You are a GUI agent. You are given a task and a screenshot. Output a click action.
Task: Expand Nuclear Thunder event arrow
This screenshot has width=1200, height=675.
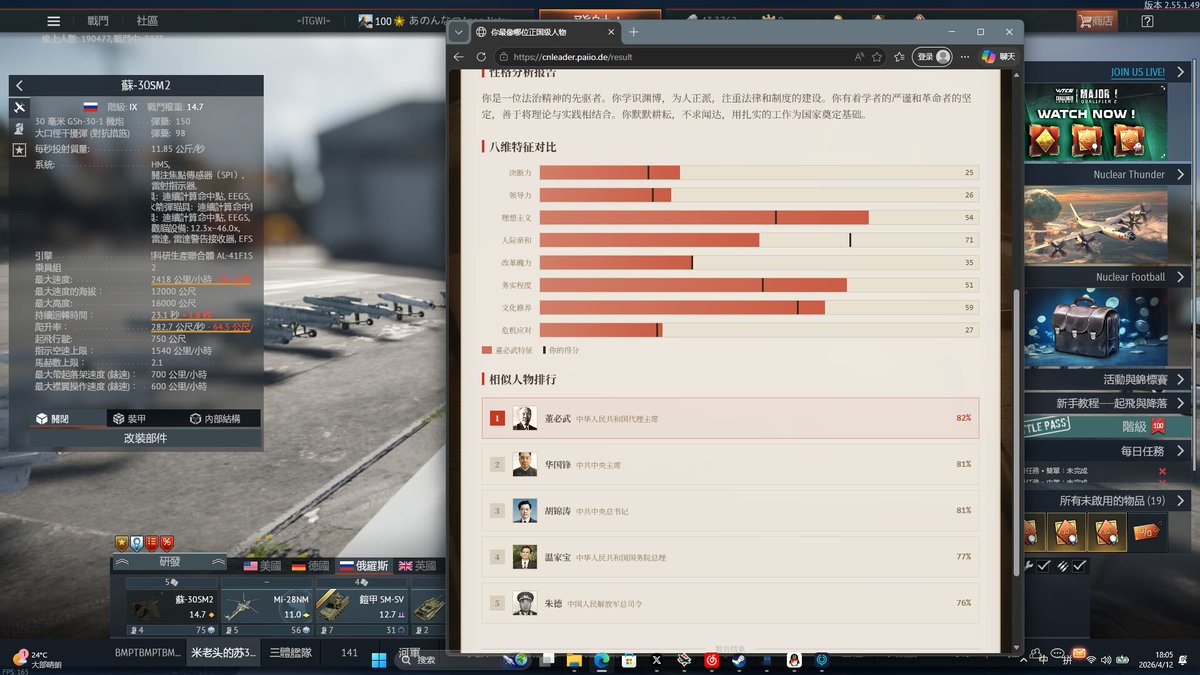point(1180,174)
